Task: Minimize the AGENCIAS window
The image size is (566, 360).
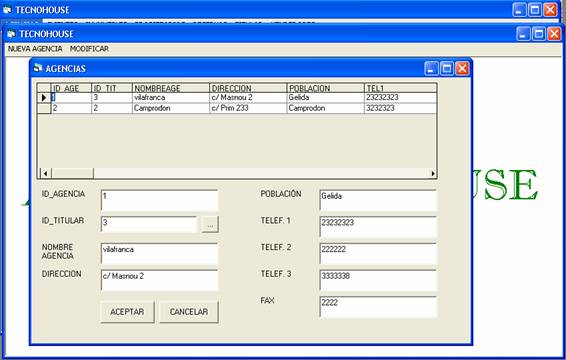Action: 431,68
